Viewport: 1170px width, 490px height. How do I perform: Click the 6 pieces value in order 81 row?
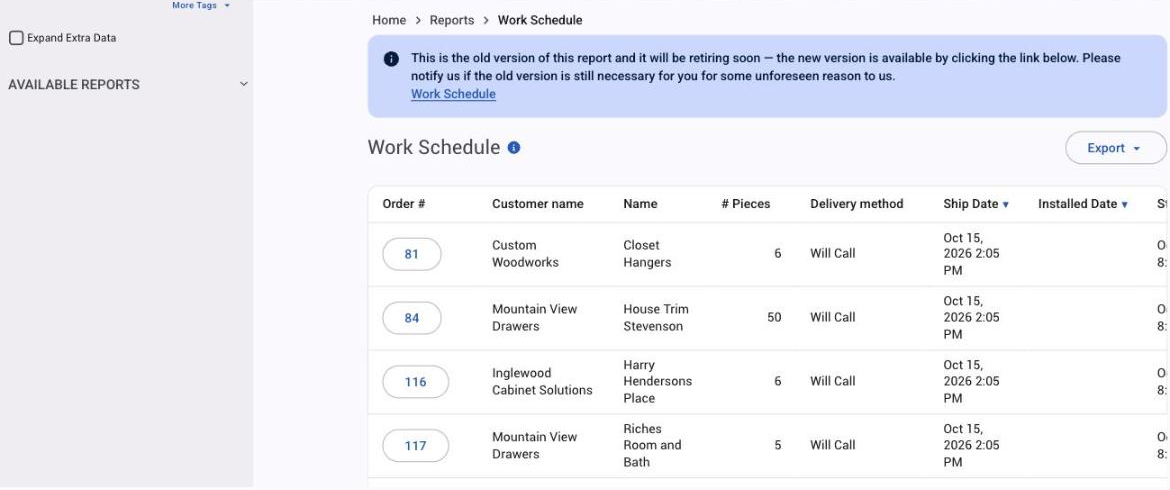point(778,254)
